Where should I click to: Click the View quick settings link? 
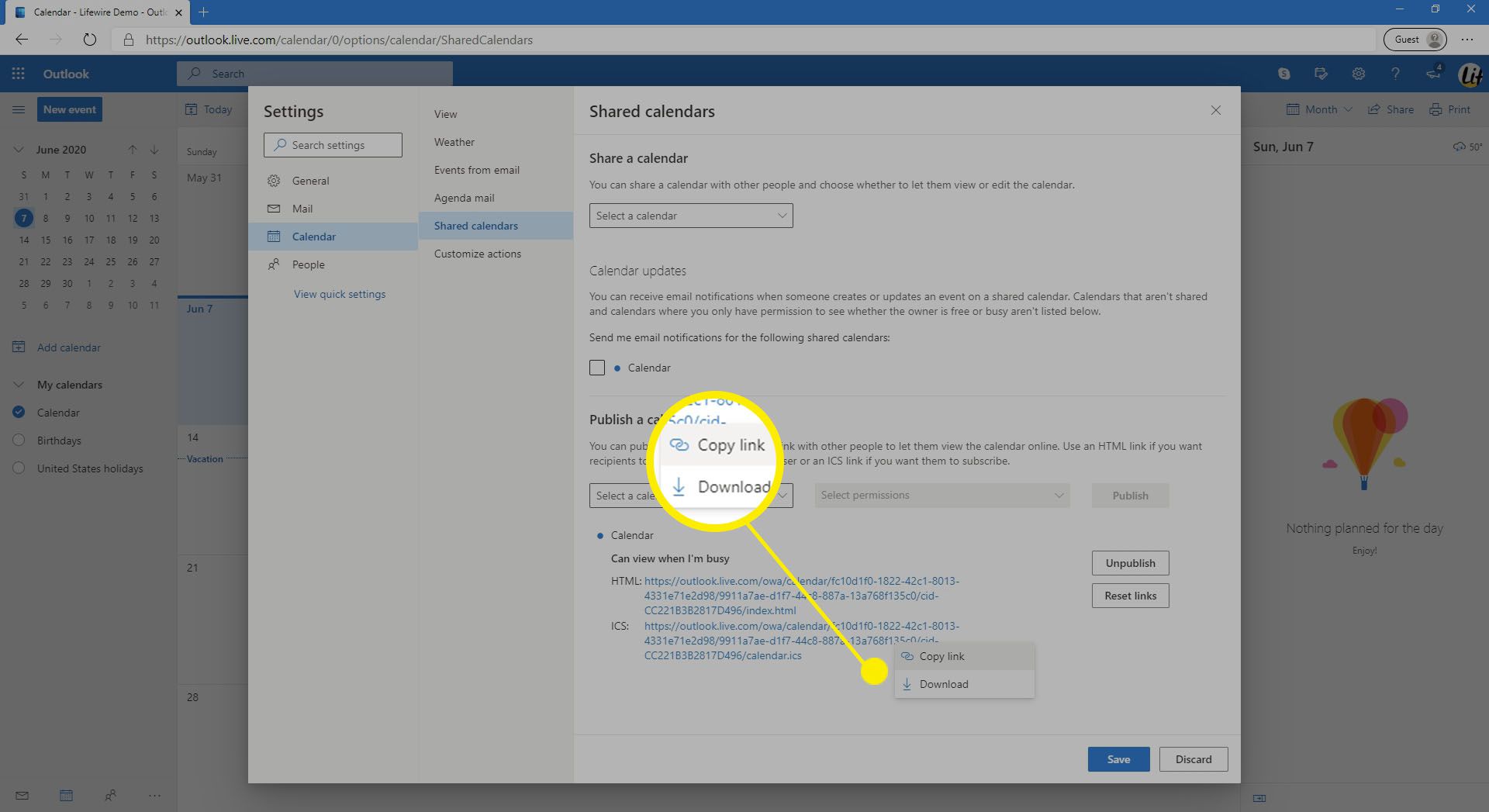pyautogui.click(x=340, y=294)
